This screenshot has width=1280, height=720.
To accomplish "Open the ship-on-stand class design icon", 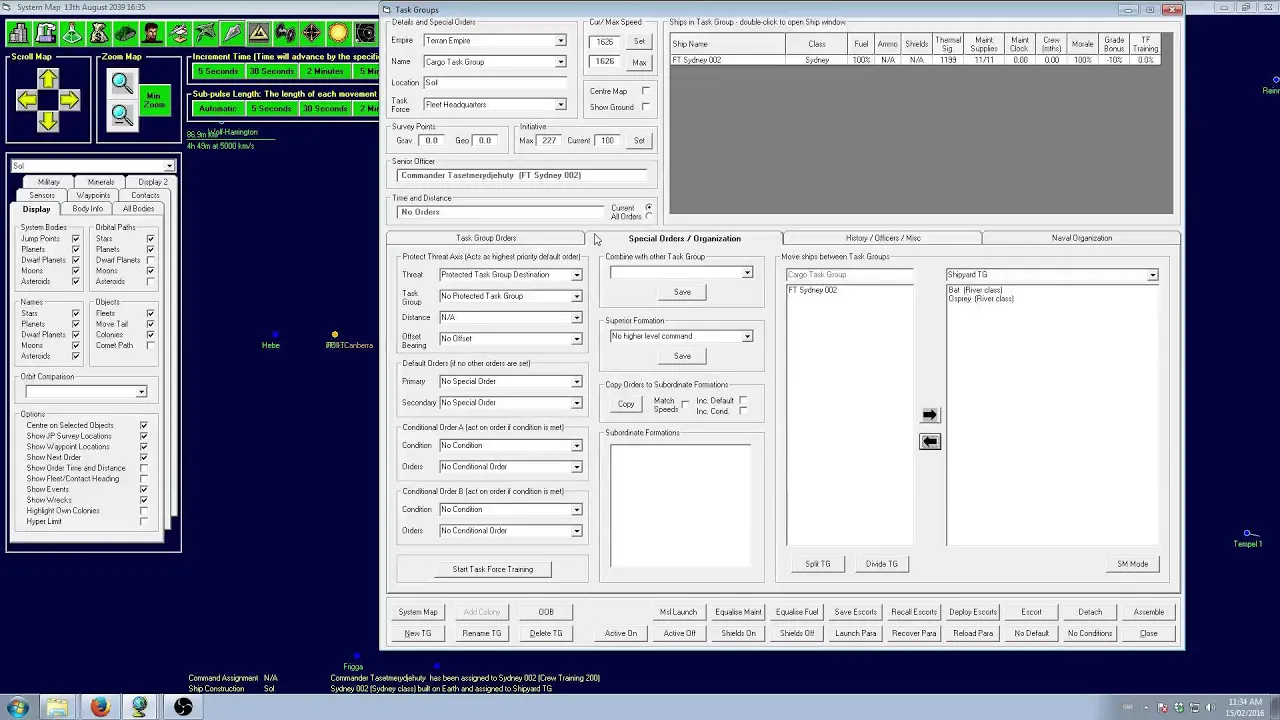I will (178, 34).
